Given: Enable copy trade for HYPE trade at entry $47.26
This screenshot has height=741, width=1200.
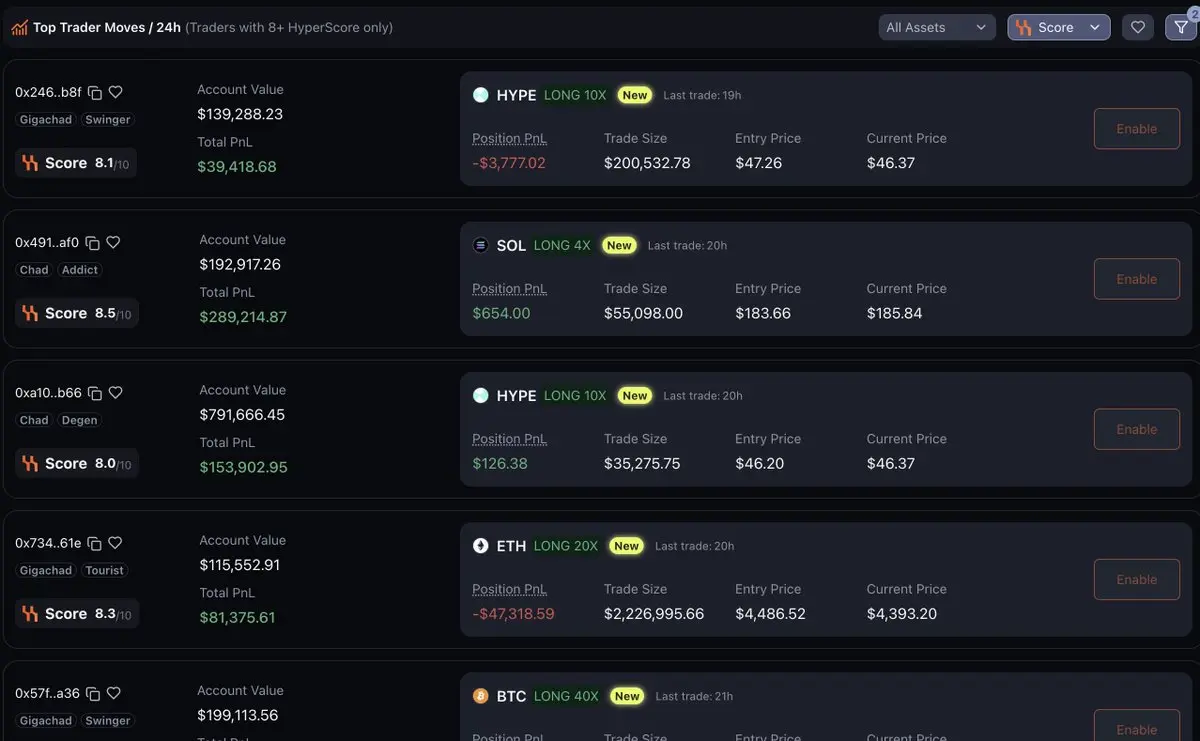Looking at the screenshot, I should tap(1137, 129).
